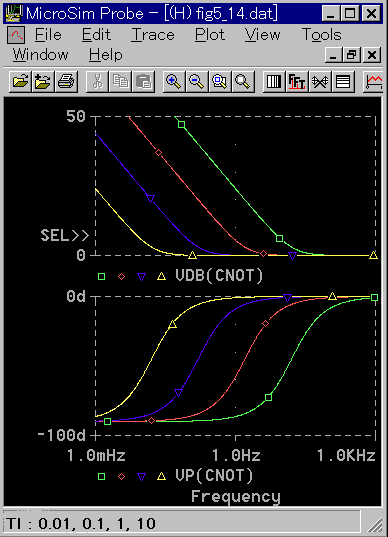This screenshot has height=537, width=388.
Task: Open the Plot menu
Action: tap(210, 35)
